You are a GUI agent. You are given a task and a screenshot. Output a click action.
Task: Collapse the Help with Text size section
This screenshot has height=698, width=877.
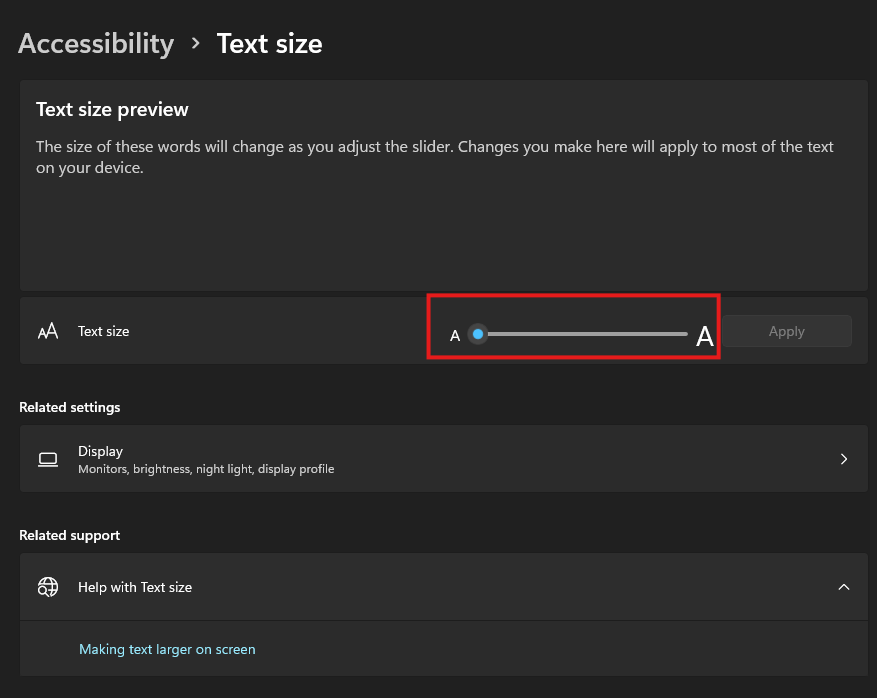(843, 587)
